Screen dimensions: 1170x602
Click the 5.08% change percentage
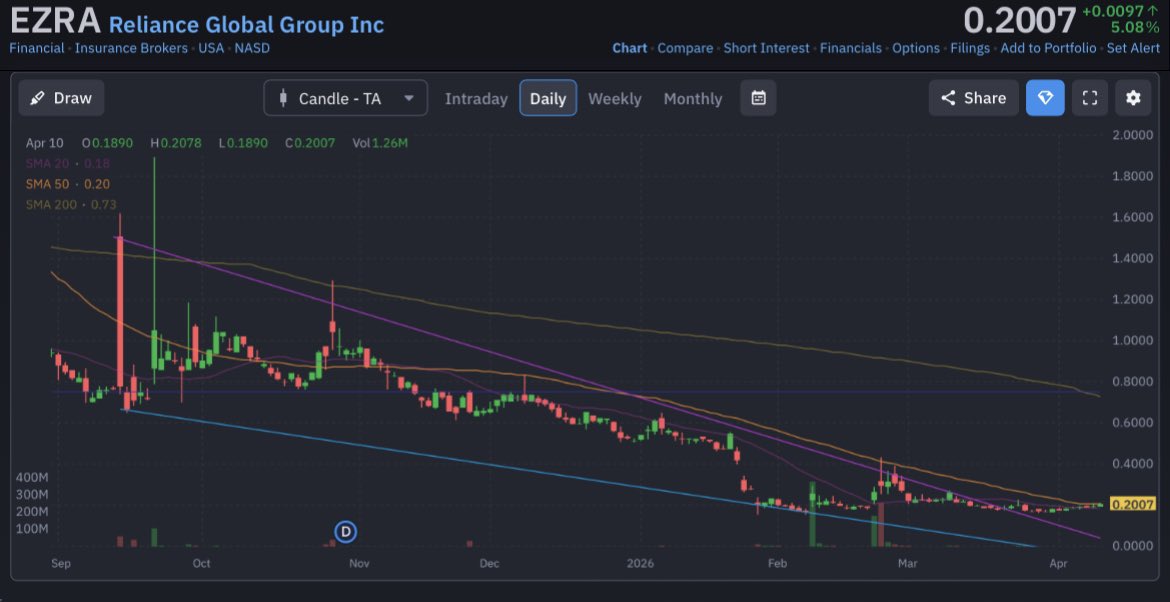click(x=1134, y=28)
